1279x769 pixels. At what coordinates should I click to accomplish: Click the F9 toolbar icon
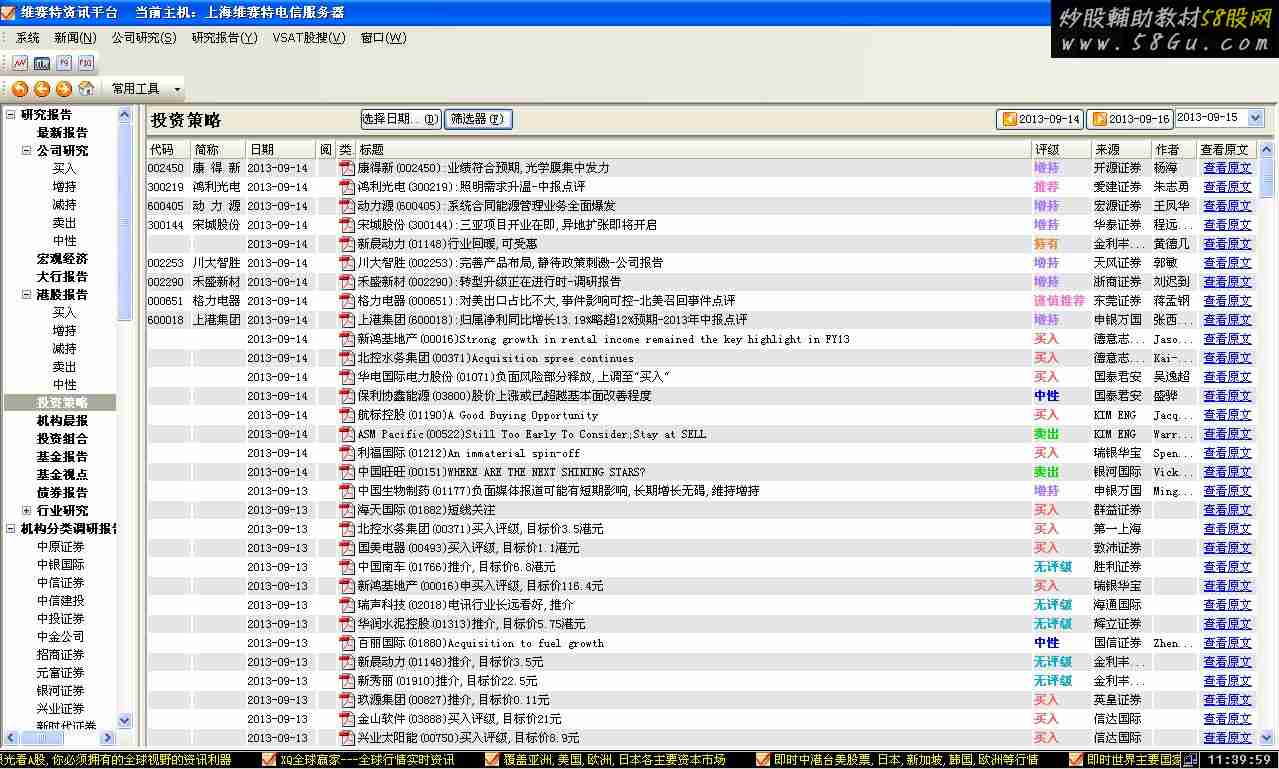coord(64,63)
